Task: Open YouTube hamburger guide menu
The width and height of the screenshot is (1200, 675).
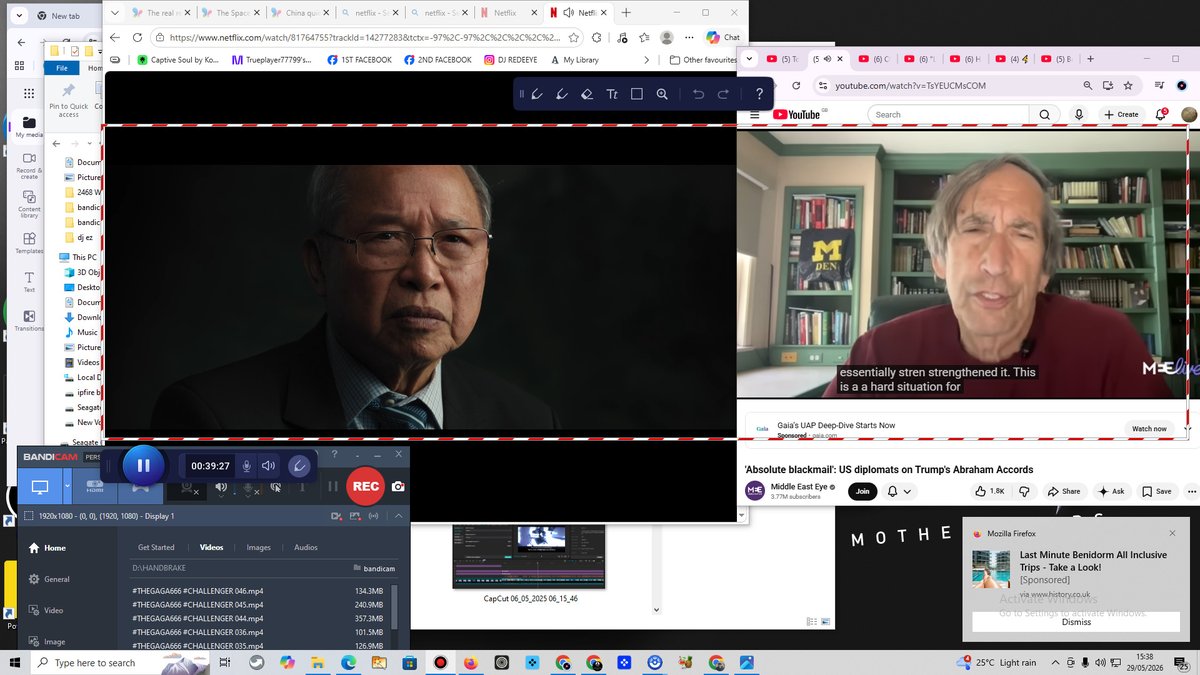Action: pos(753,114)
